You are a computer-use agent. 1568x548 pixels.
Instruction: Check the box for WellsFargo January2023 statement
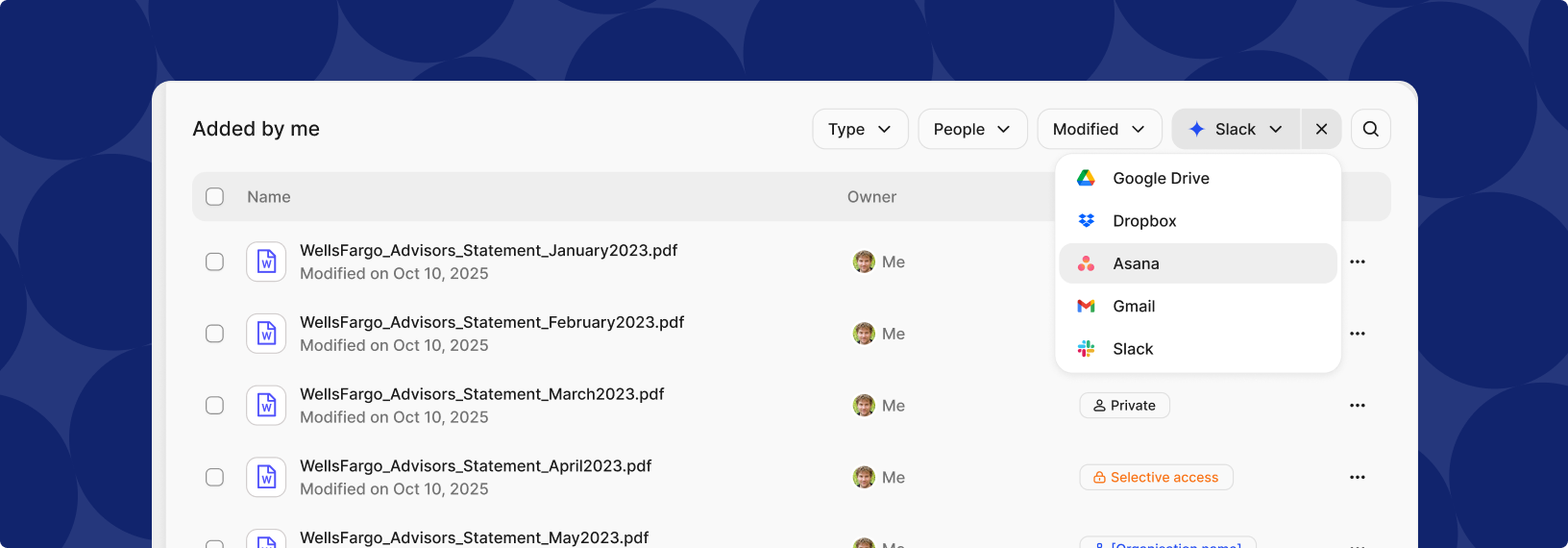click(x=215, y=262)
